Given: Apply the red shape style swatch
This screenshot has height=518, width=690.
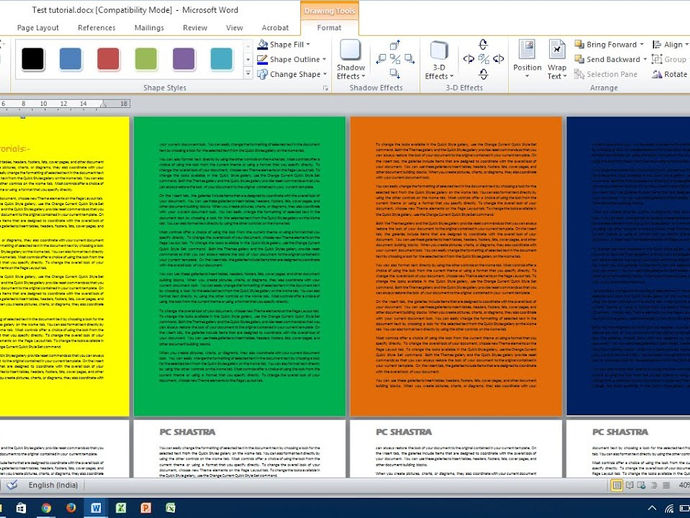Looking at the screenshot, I should [108, 59].
